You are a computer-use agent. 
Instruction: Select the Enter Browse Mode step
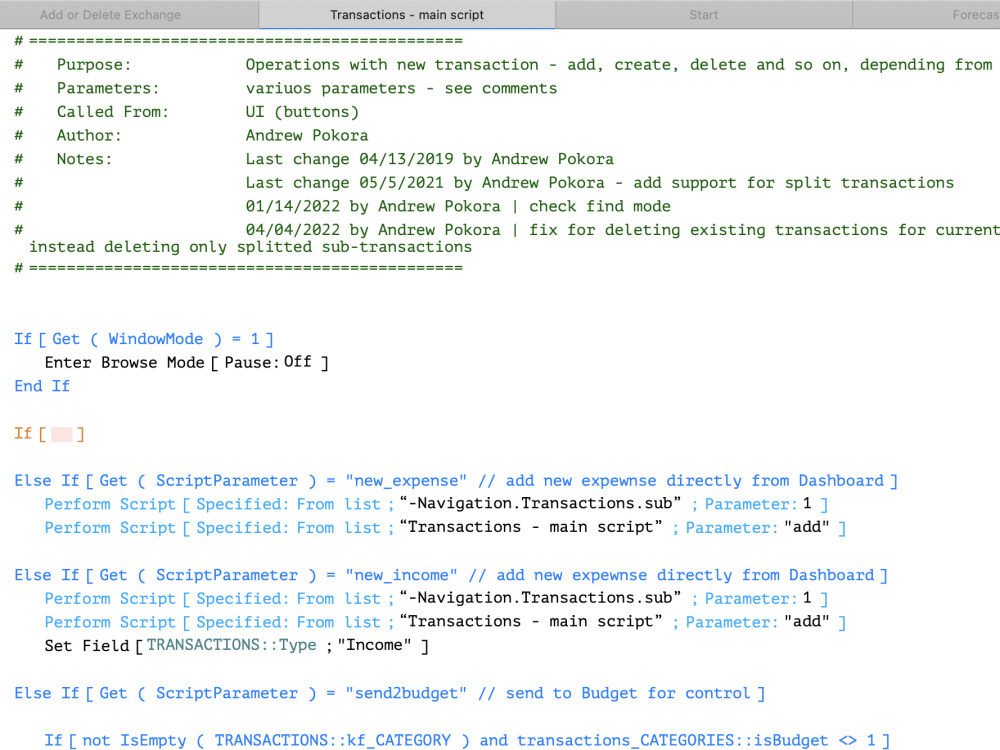tap(186, 363)
